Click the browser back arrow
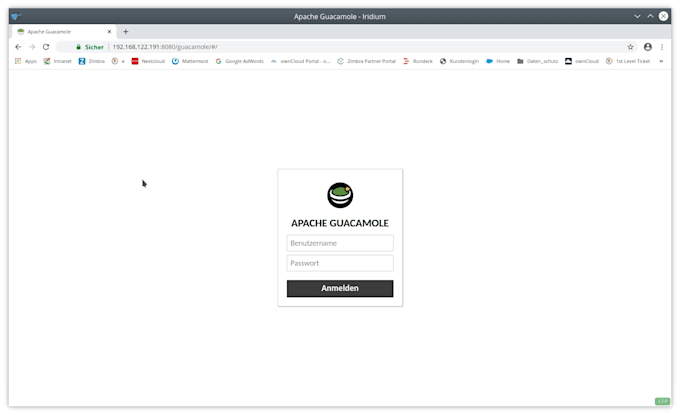Viewport: 680px width, 415px height. point(18,47)
